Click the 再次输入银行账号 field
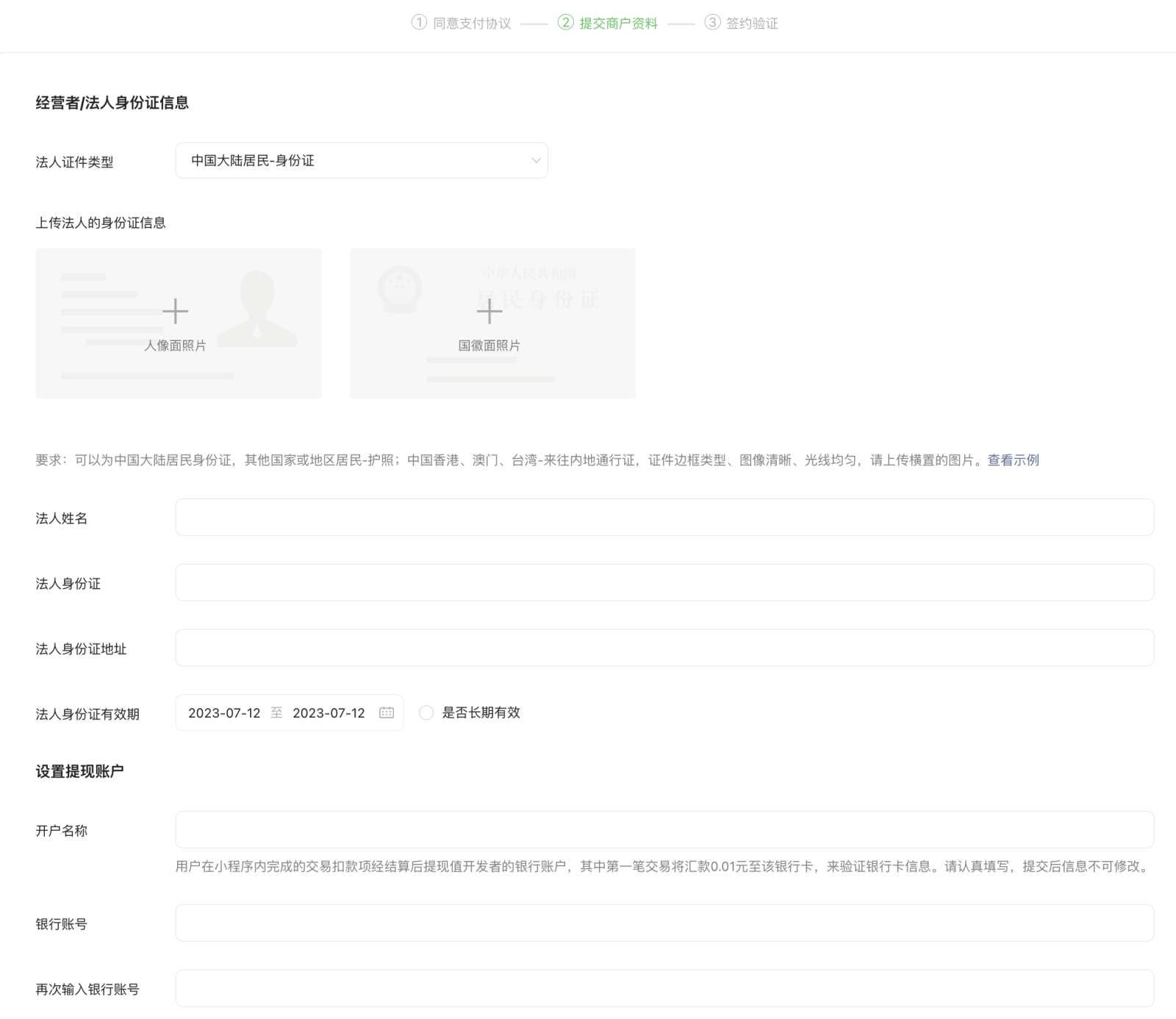Screen dimensions: 1176x1019 click(x=664, y=988)
